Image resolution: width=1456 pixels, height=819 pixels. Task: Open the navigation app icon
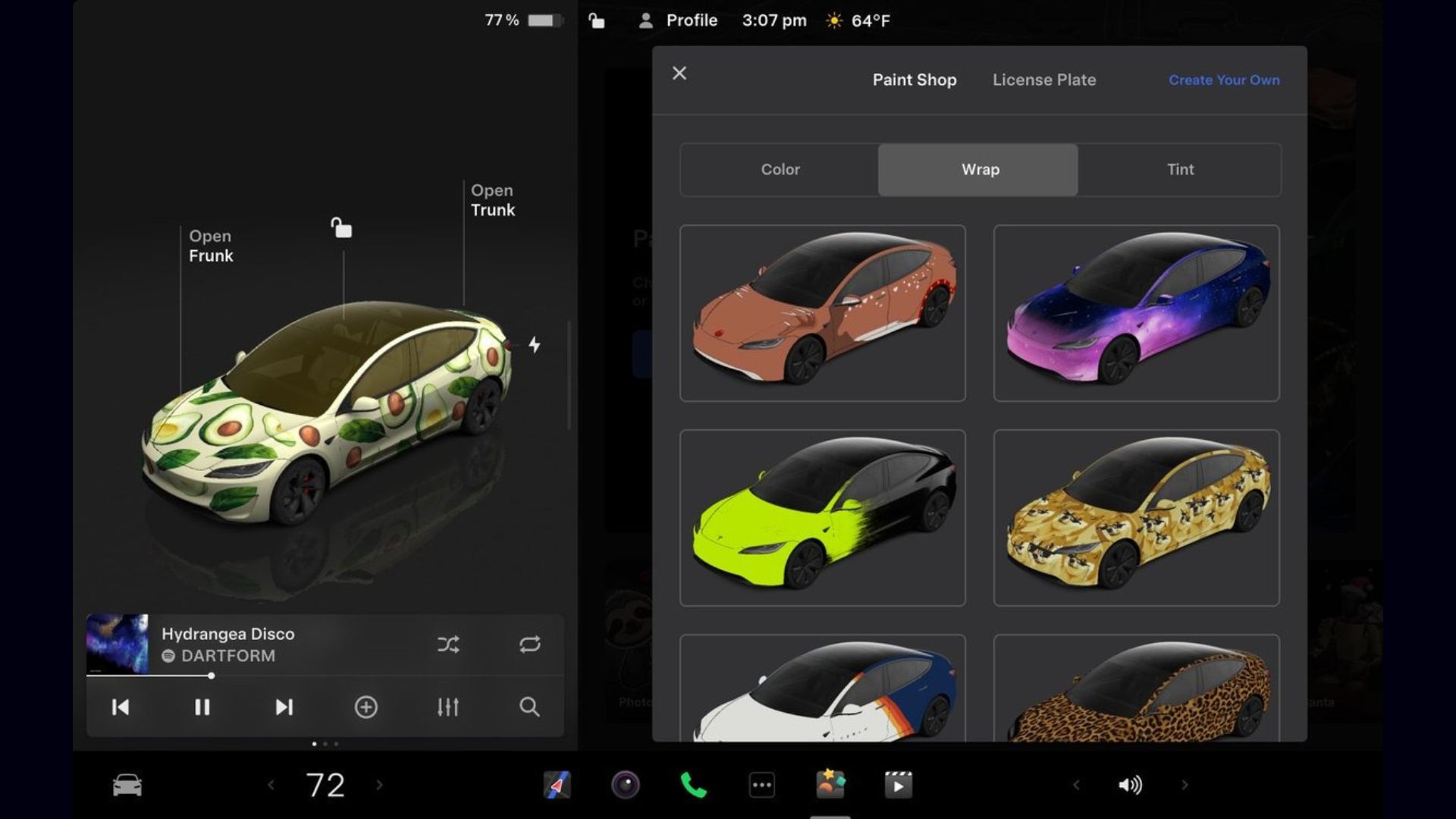pyautogui.click(x=557, y=785)
